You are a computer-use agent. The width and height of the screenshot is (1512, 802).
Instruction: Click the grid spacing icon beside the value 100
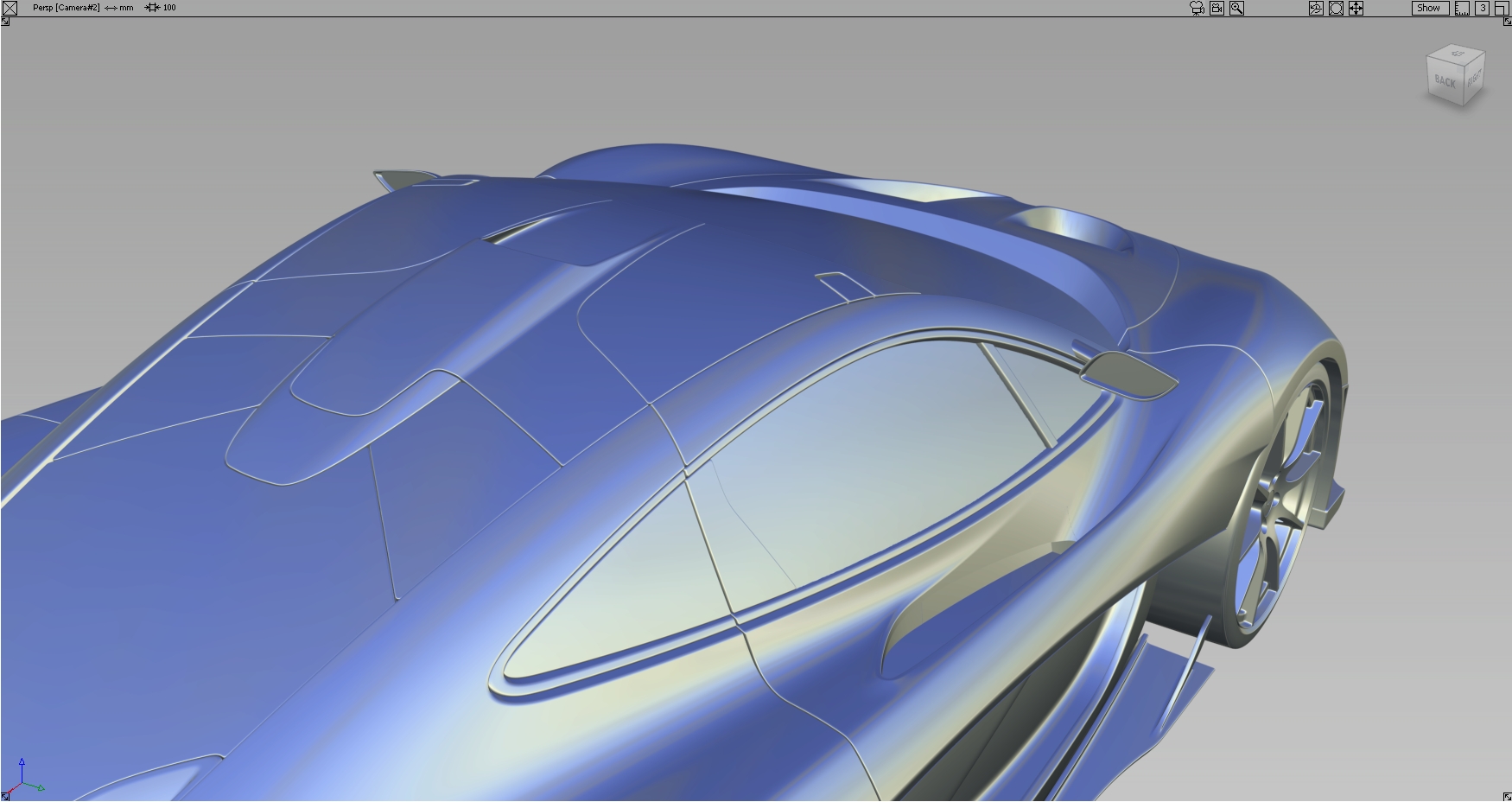pos(152,8)
